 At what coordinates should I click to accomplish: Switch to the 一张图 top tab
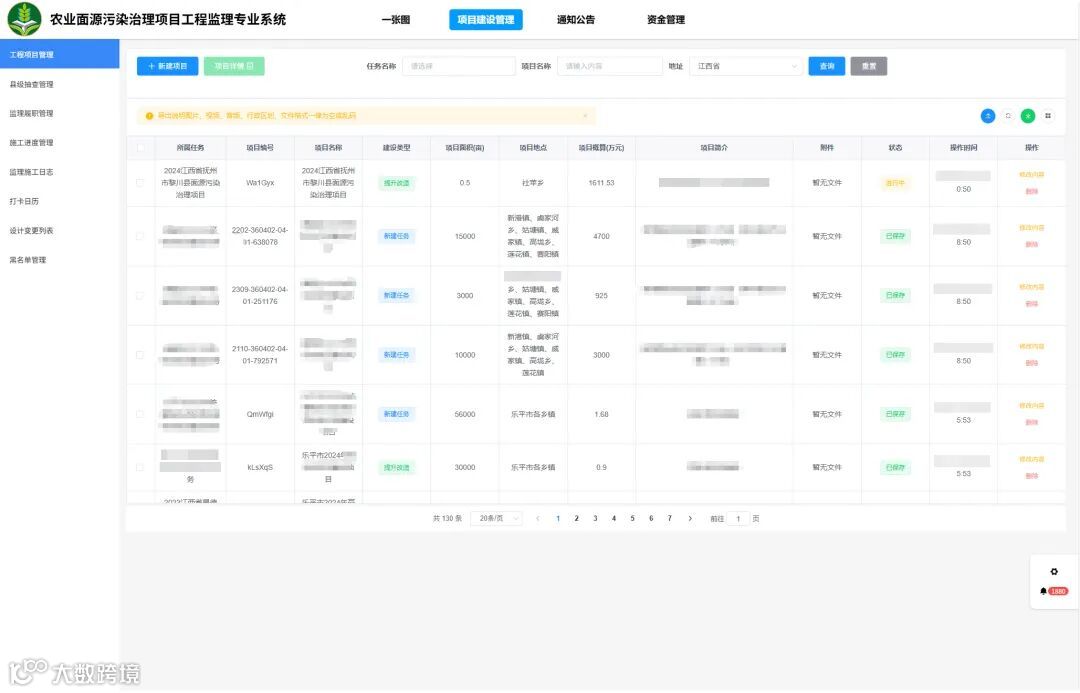click(x=396, y=19)
